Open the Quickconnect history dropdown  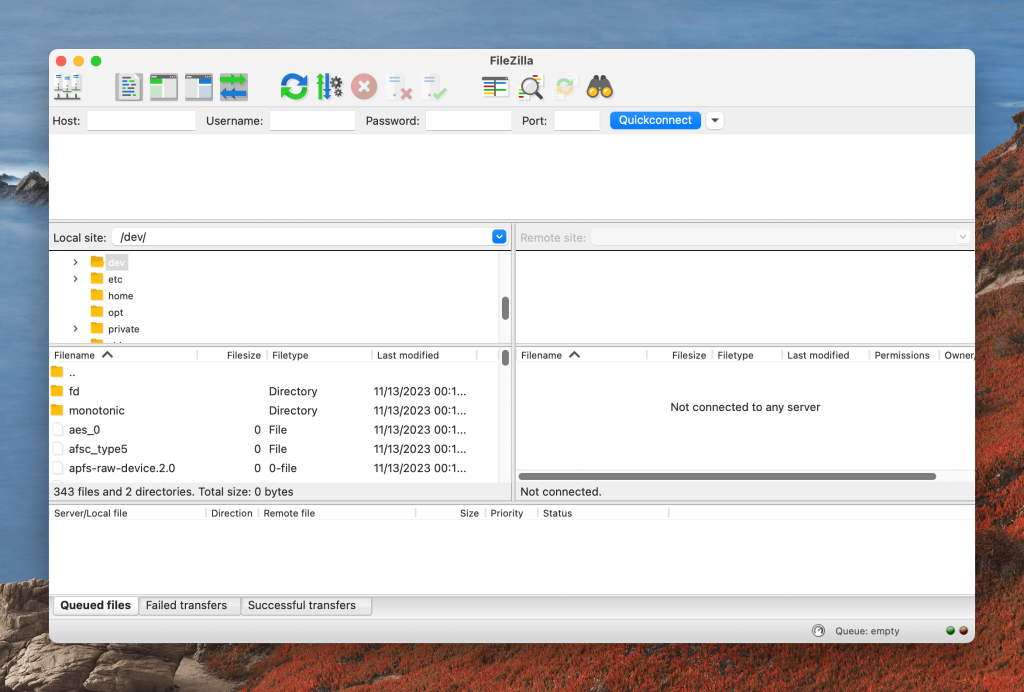click(x=713, y=120)
